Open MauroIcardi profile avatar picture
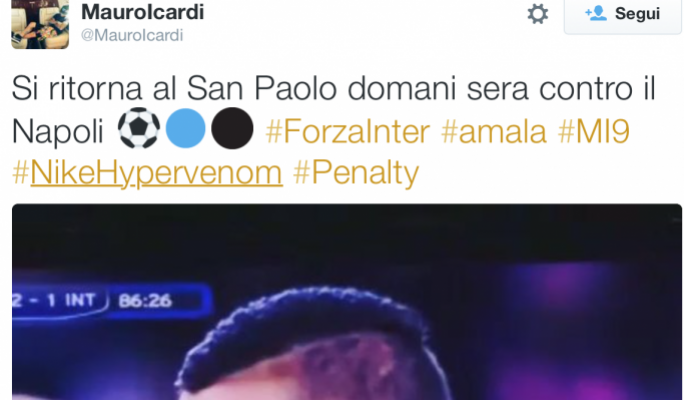The image size is (684, 400). point(40,24)
